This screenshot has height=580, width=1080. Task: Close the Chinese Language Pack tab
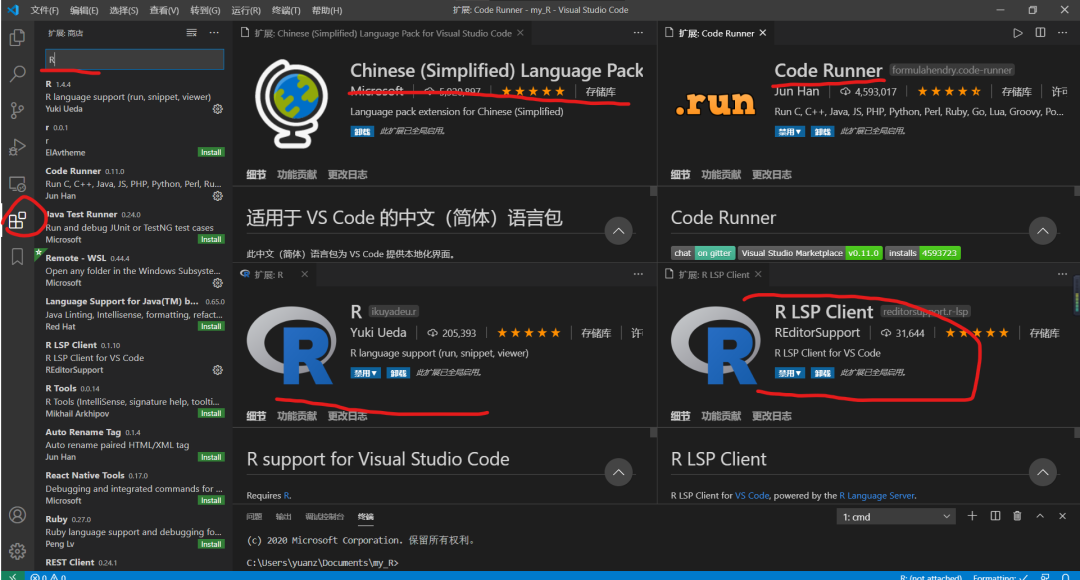(520, 33)
